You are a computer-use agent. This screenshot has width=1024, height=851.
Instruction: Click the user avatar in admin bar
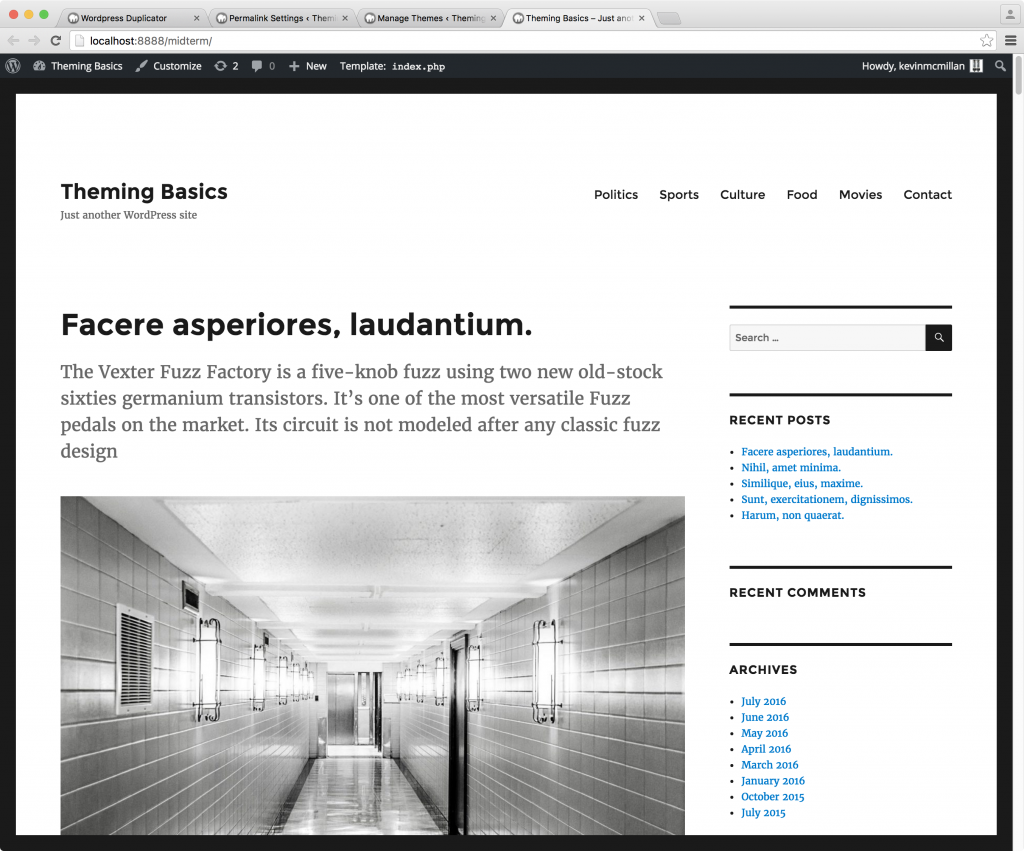click(976, 66)
